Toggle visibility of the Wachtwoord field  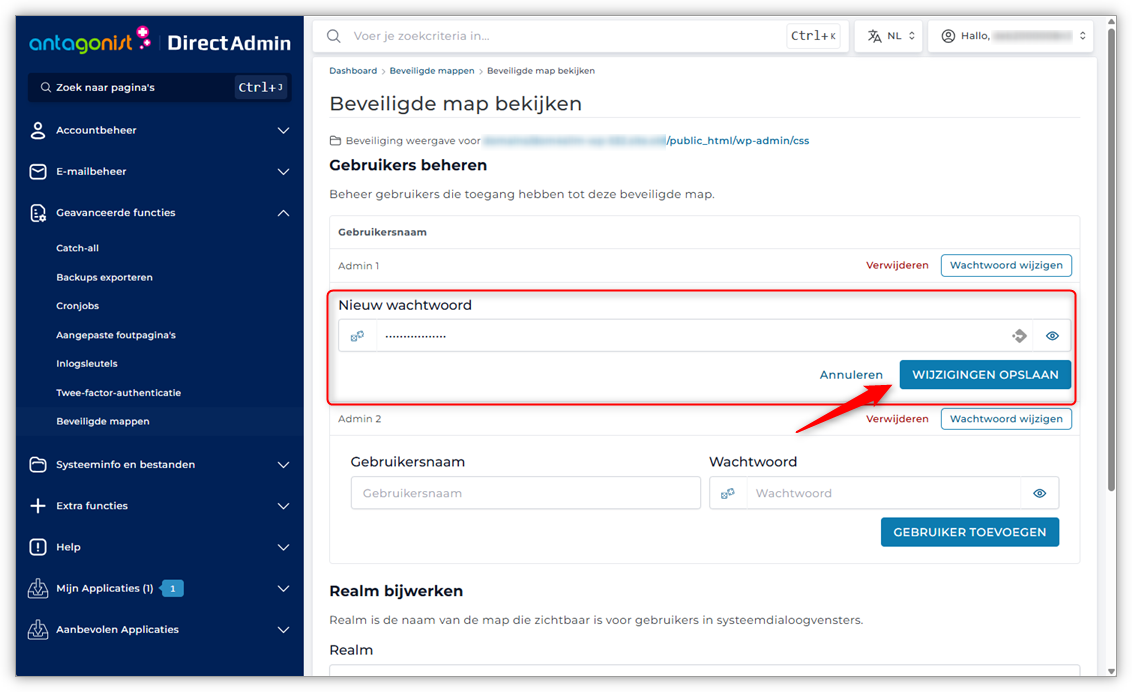point(1039,493)
